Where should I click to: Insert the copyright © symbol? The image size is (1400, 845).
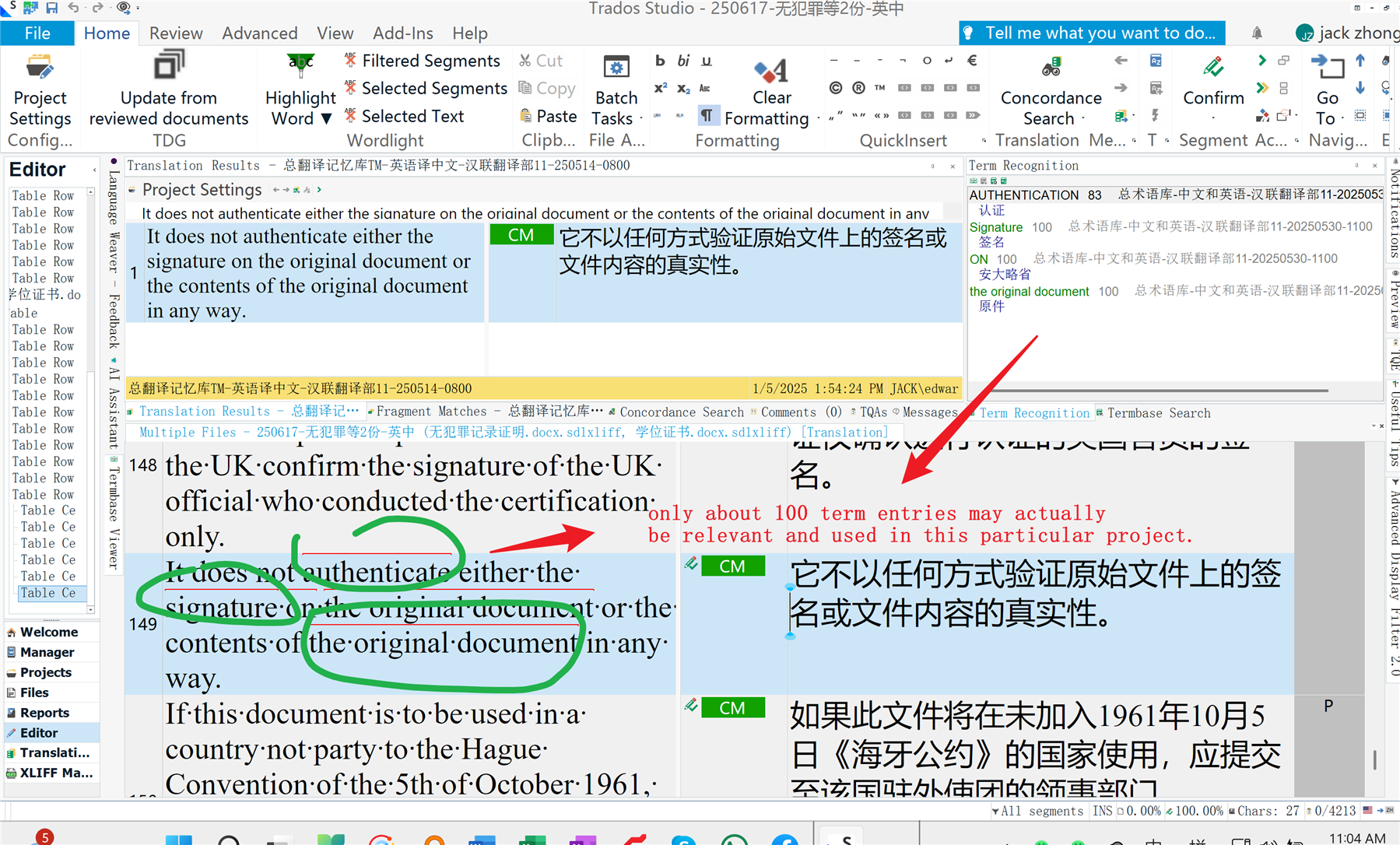coord(835,88)
